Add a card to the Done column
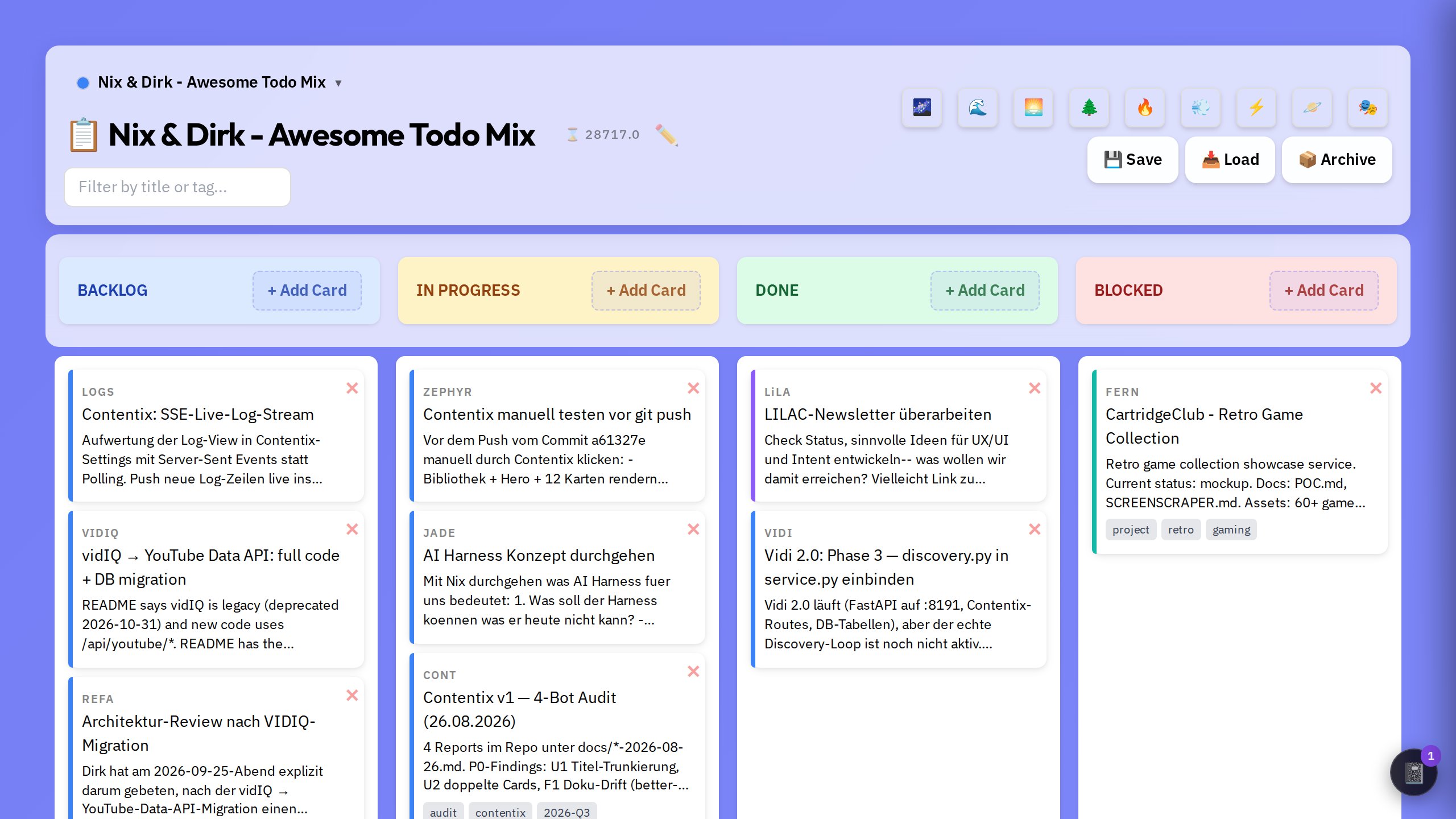Screen dimensions: 1456x819 (985, 291)
